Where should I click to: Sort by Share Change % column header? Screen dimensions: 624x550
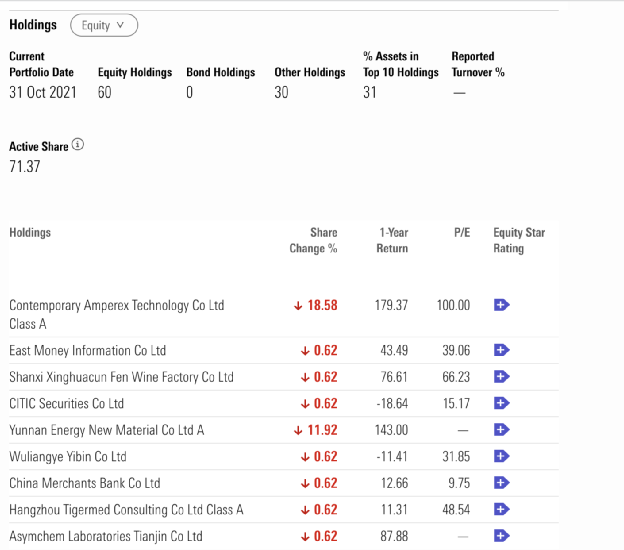click(x=313, y=240)
